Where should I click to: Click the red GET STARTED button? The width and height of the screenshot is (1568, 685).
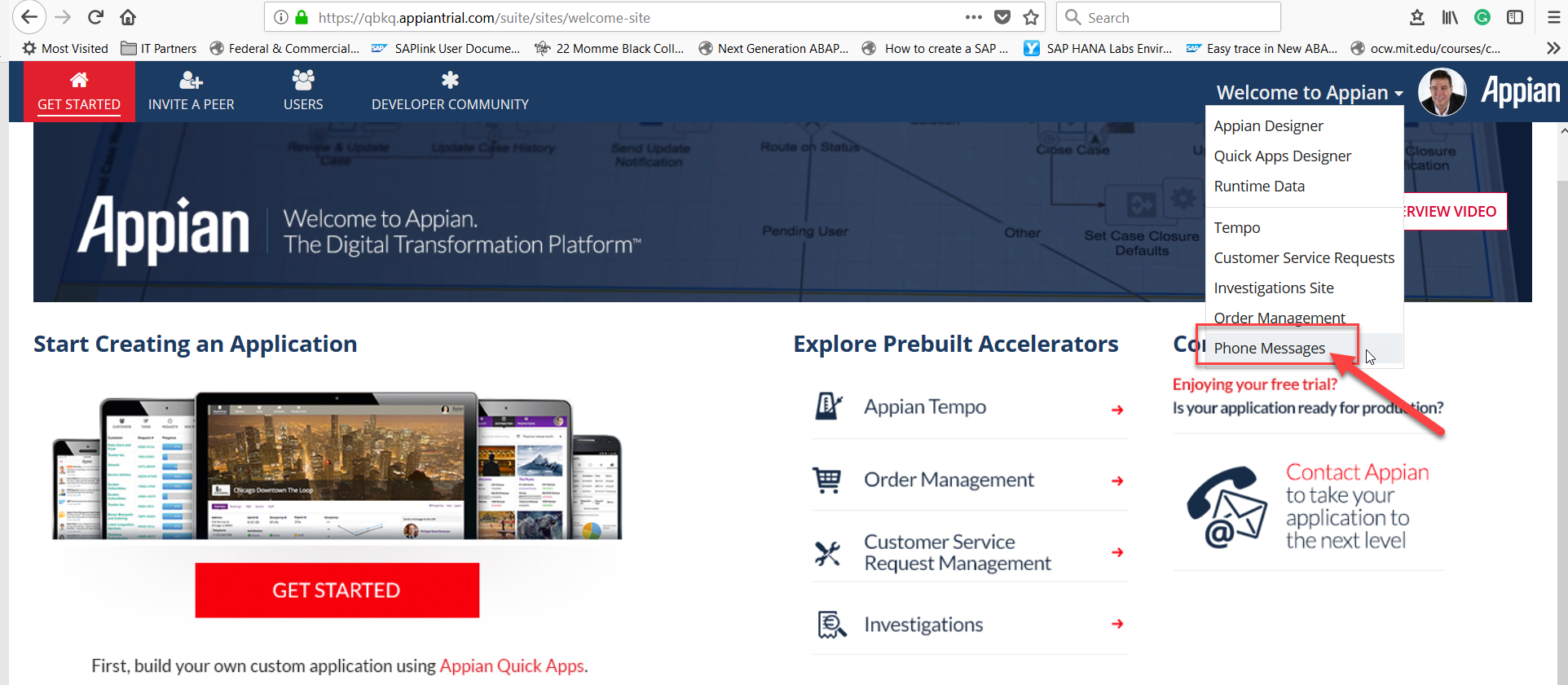[x=337, y=590]
